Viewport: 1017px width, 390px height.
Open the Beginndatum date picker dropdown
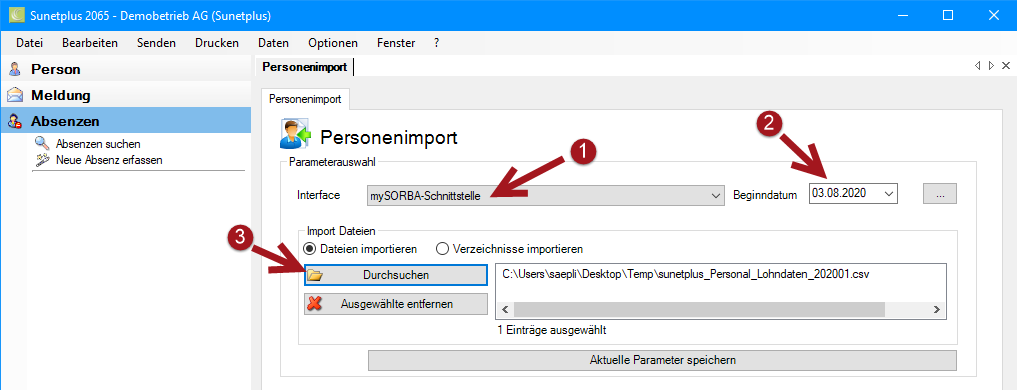pos(889,193)
